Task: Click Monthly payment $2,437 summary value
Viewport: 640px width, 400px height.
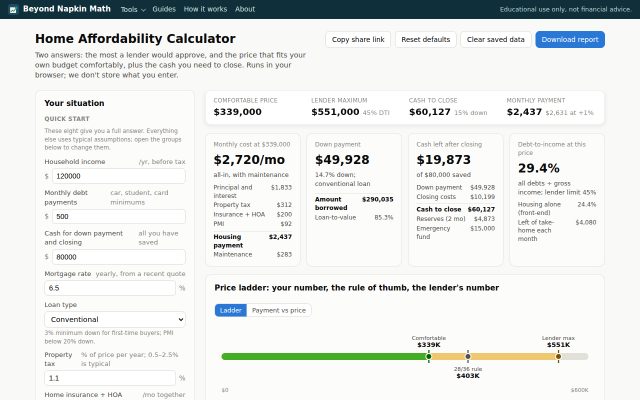Action: pos(524,112)
